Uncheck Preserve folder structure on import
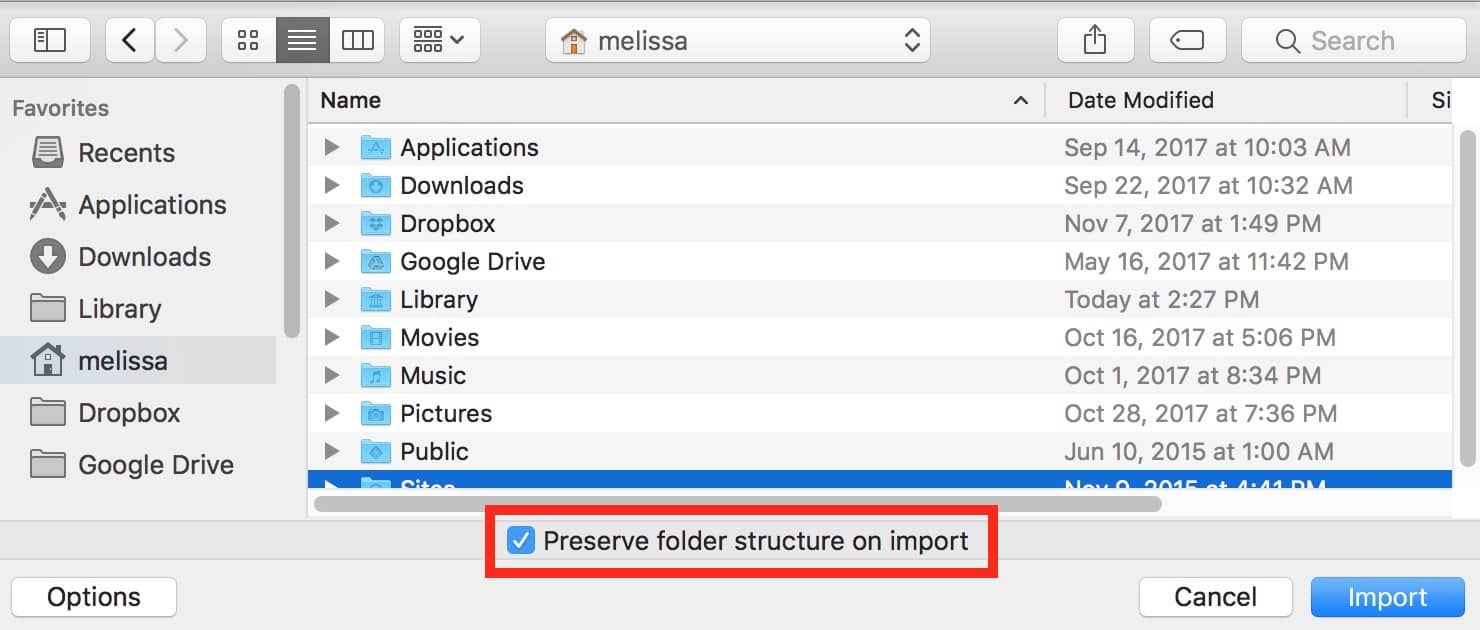The height and width of the screenshot is (630, 1480). 520,541
